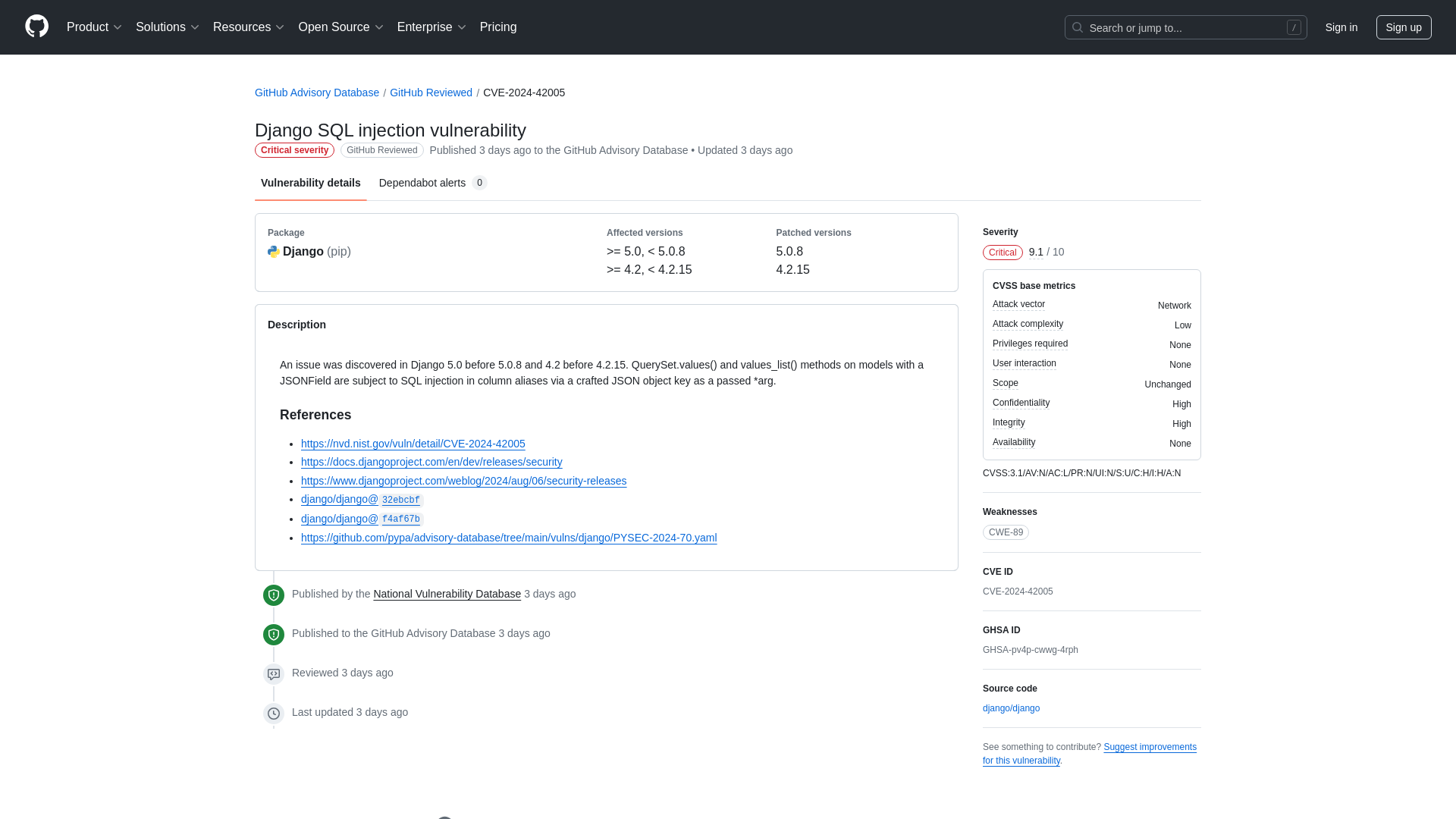Open the Resources dropdown menu
The height and width of the screenshot is (819, 1456).
pos(249,27)
